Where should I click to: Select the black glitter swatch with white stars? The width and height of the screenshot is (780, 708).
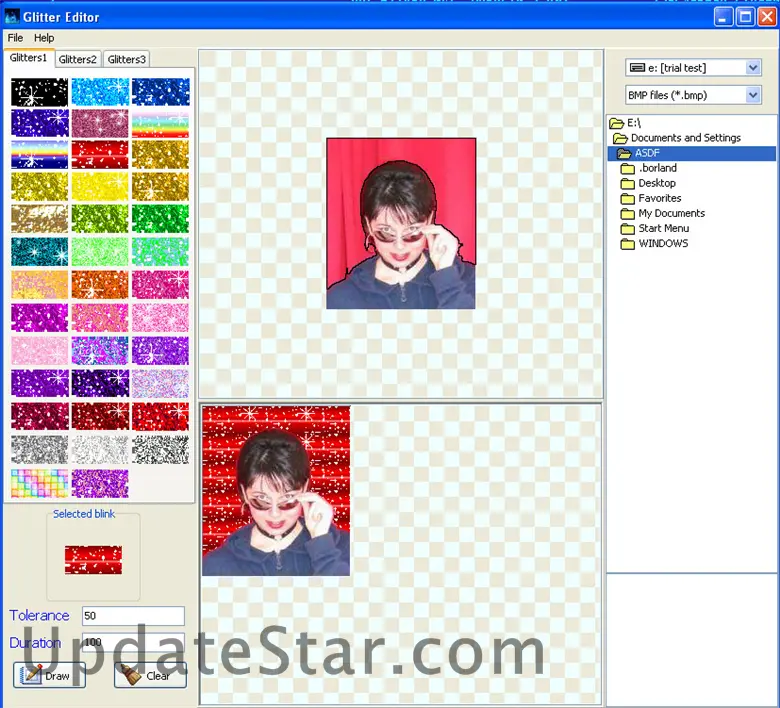(x=40, y=92)
